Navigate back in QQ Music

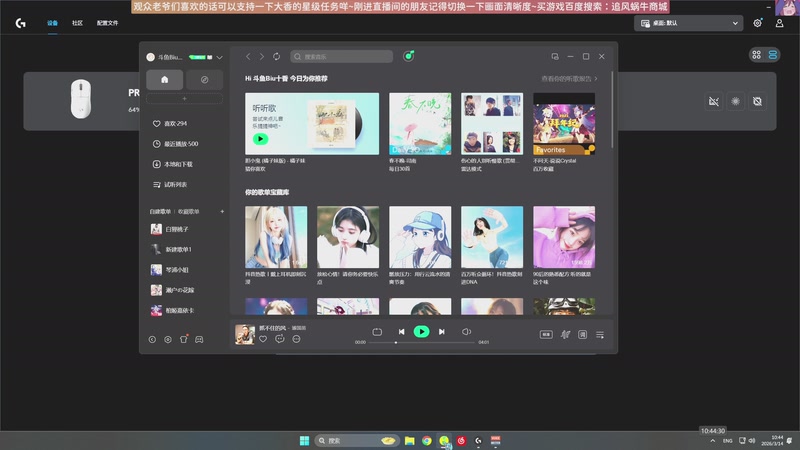tap(248, 57)
